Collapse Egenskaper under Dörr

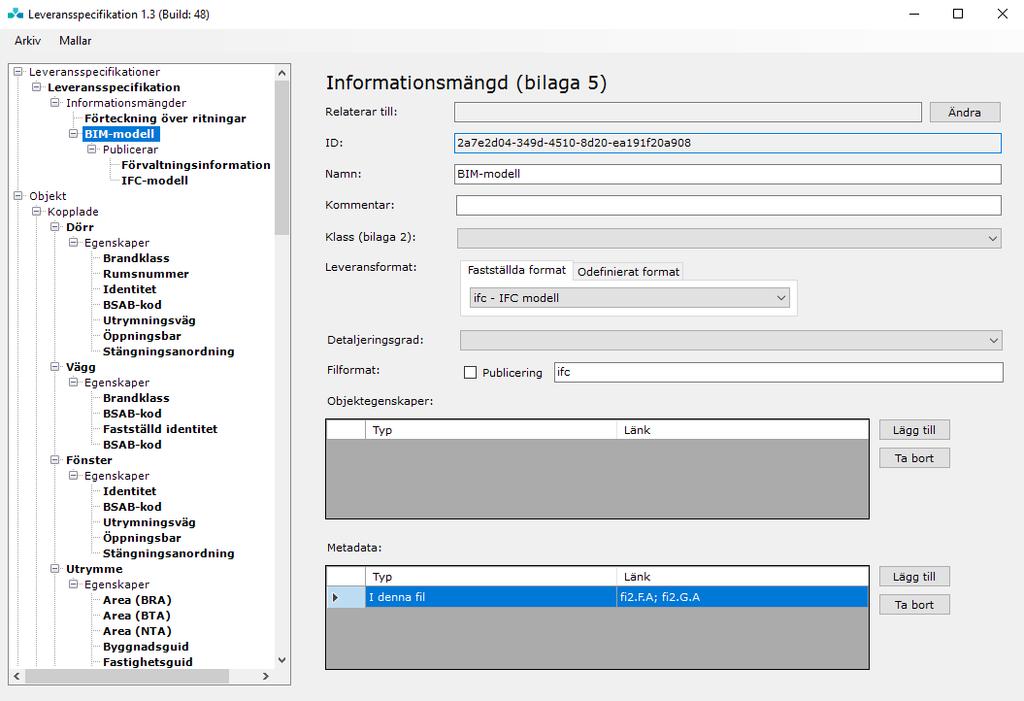tap(73, 242)
